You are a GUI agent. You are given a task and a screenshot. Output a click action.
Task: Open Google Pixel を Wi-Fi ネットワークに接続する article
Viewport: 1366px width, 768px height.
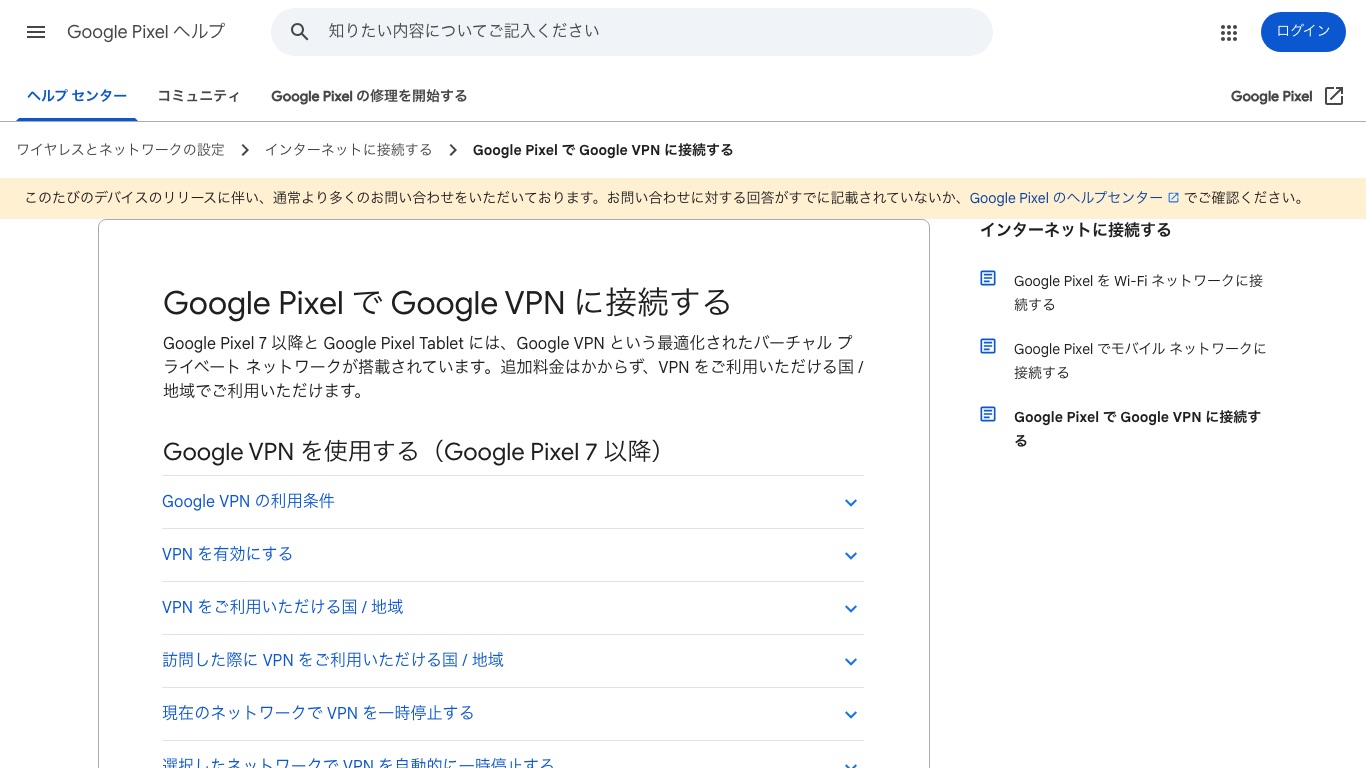click(1138, 293)
